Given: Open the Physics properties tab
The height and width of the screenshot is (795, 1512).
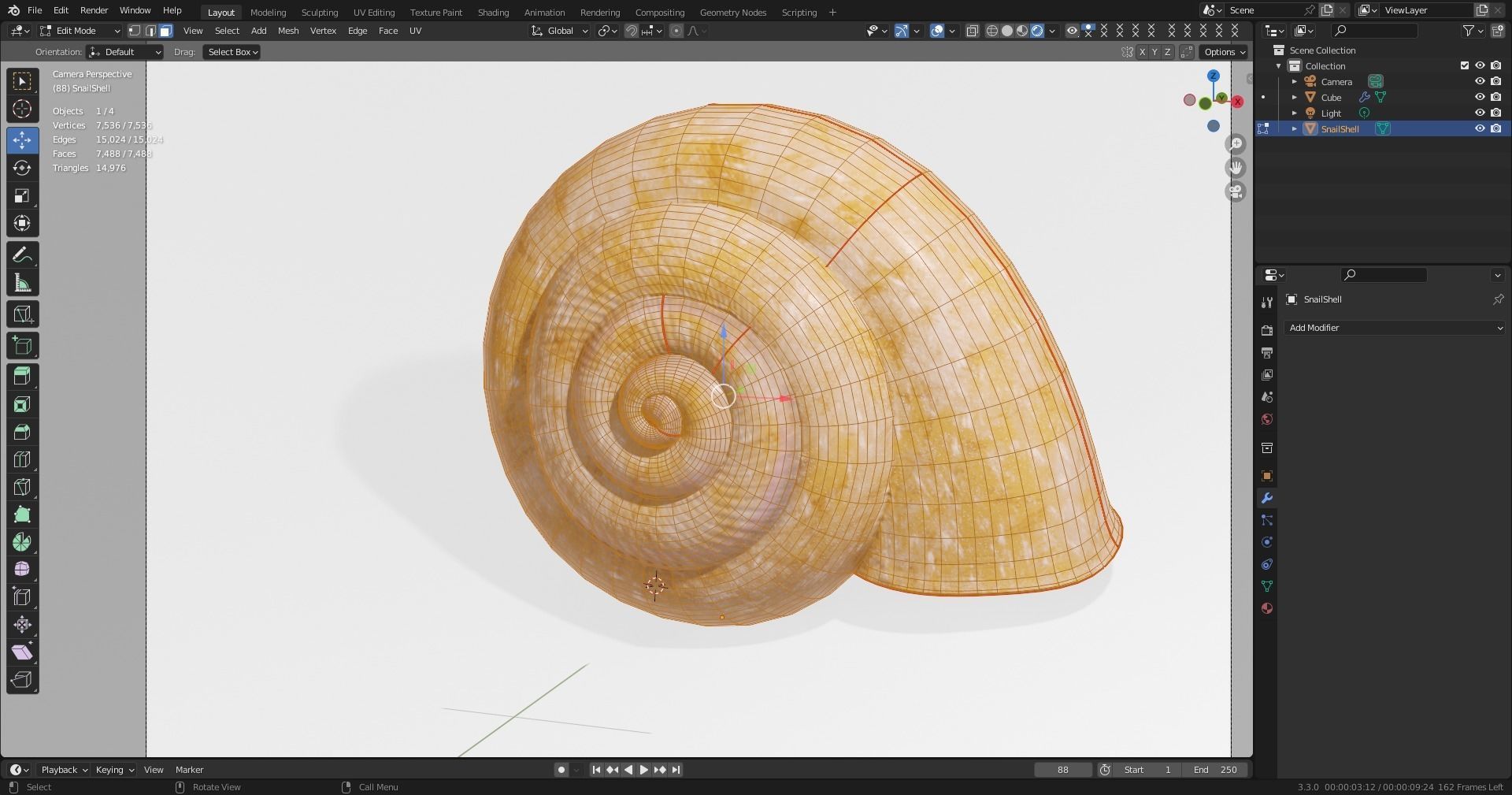Looking at the screenshot, I should 1266,542.
